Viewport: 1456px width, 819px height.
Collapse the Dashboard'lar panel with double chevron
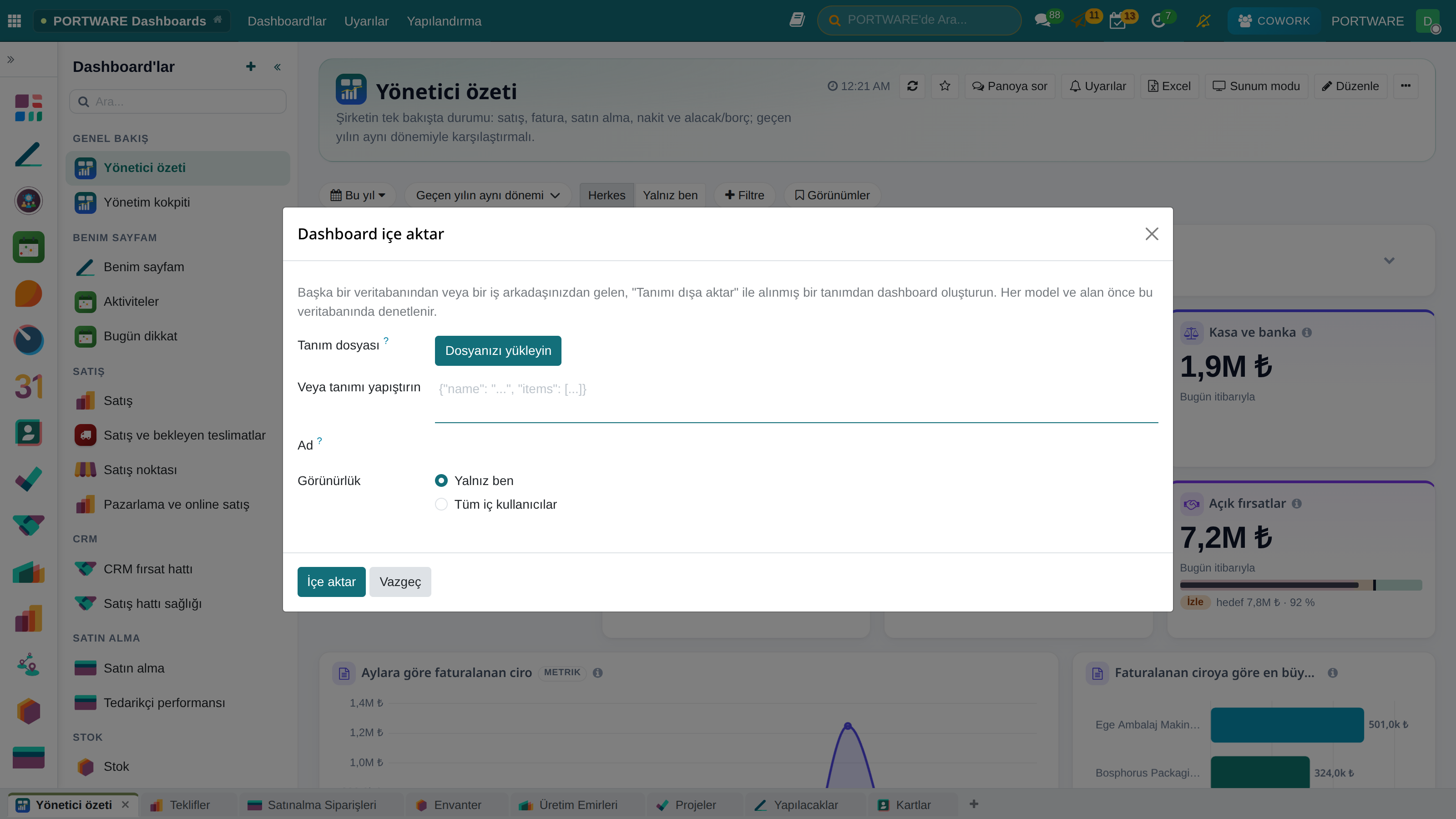[278, 67]
